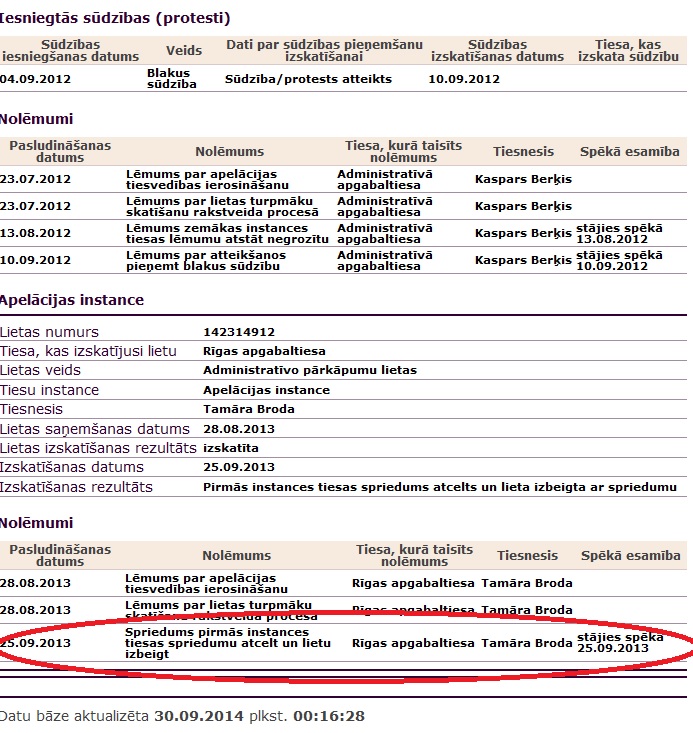
Task: Open "Lēmums par atteikšanos pieņemt blakus sūdzību"
Action: [x=205, y=260]
